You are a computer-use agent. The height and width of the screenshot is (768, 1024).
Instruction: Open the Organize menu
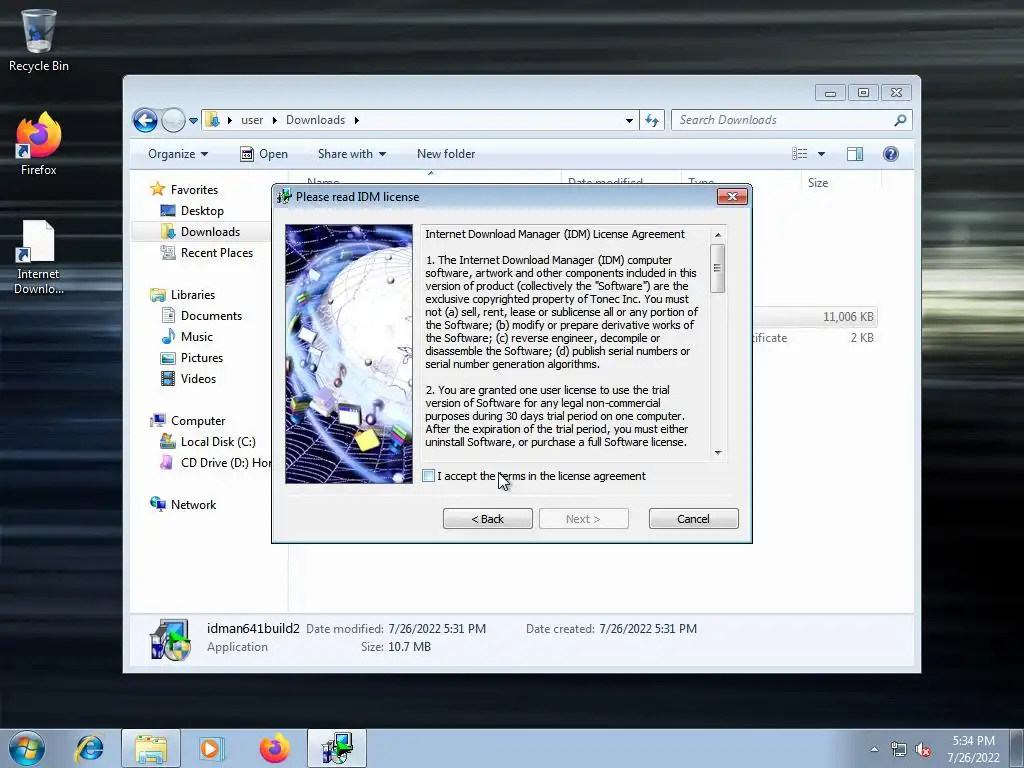(x=178, y=154)
